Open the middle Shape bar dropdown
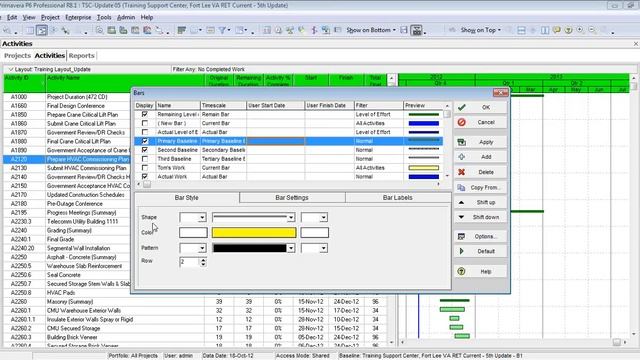640x360 pixels. pos(291,218)
